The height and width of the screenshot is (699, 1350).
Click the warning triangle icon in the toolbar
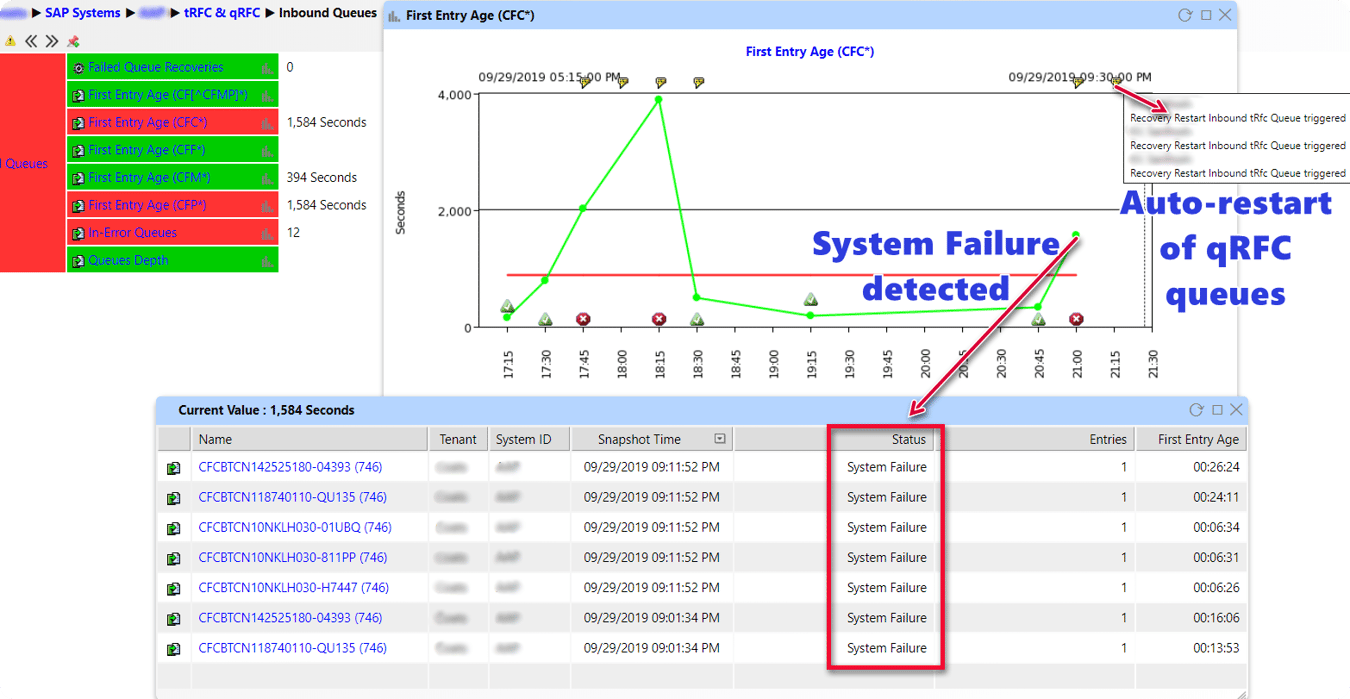pyautogui.click(x=11, y=40)
